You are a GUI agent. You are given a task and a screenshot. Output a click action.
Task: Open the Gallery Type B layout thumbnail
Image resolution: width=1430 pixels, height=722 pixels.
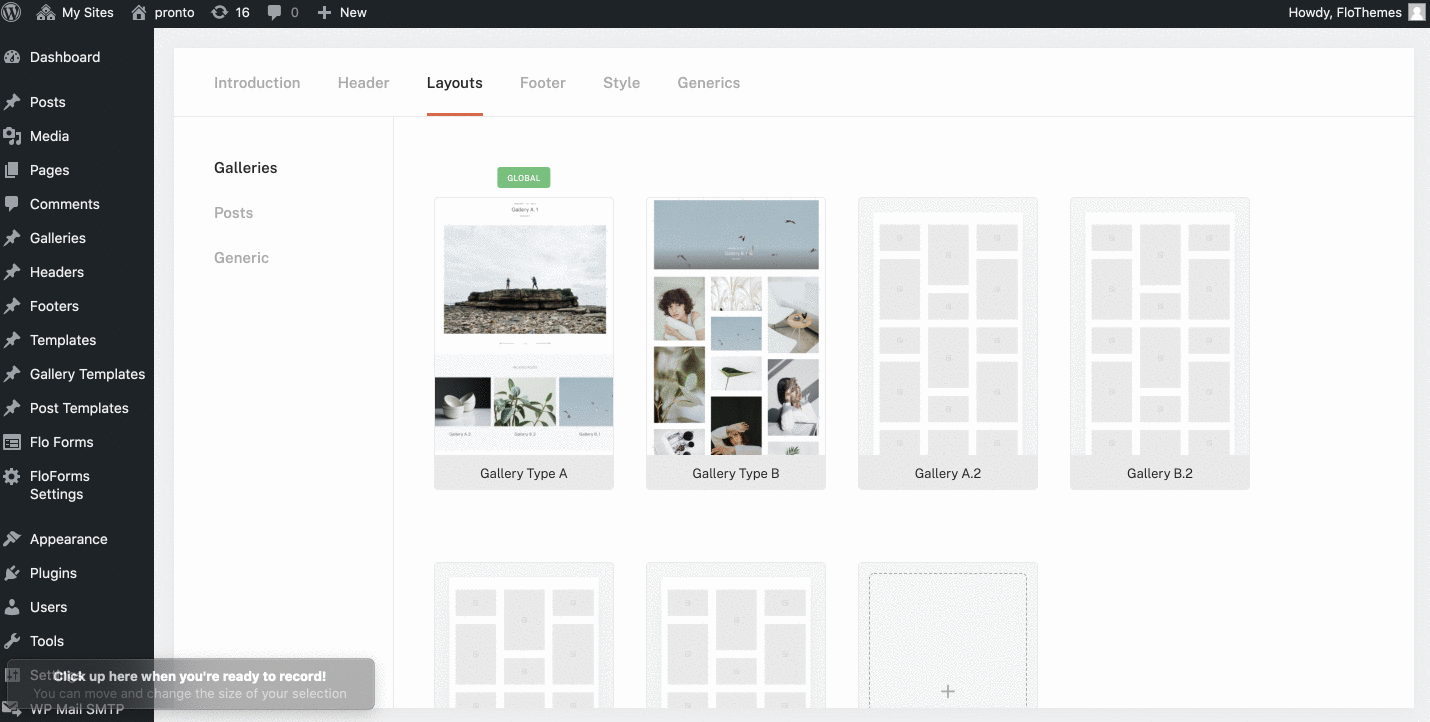736,343
